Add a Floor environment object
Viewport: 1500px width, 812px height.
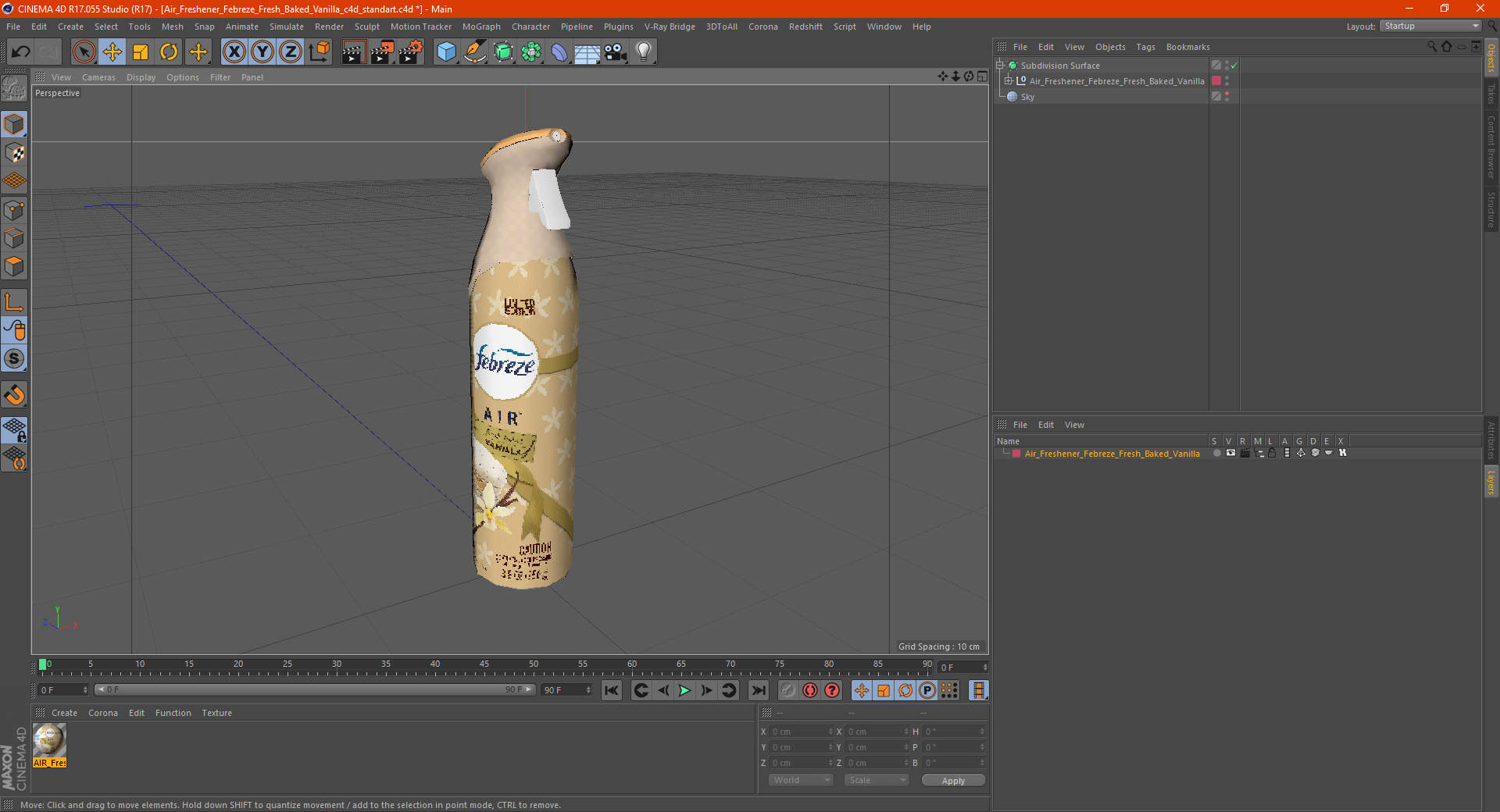587,52
